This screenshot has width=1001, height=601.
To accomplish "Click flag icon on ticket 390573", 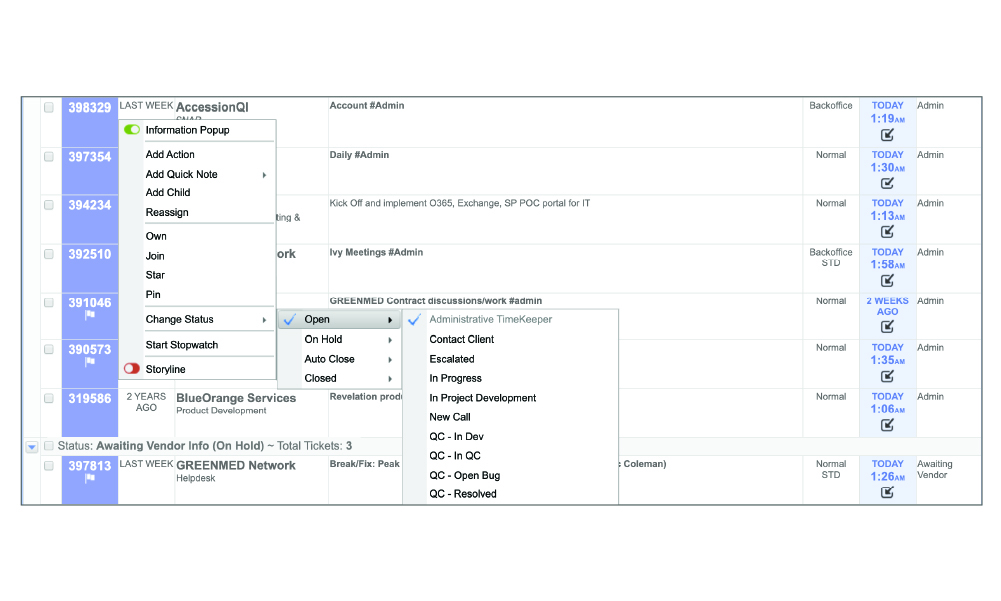I will click(89, 362).
